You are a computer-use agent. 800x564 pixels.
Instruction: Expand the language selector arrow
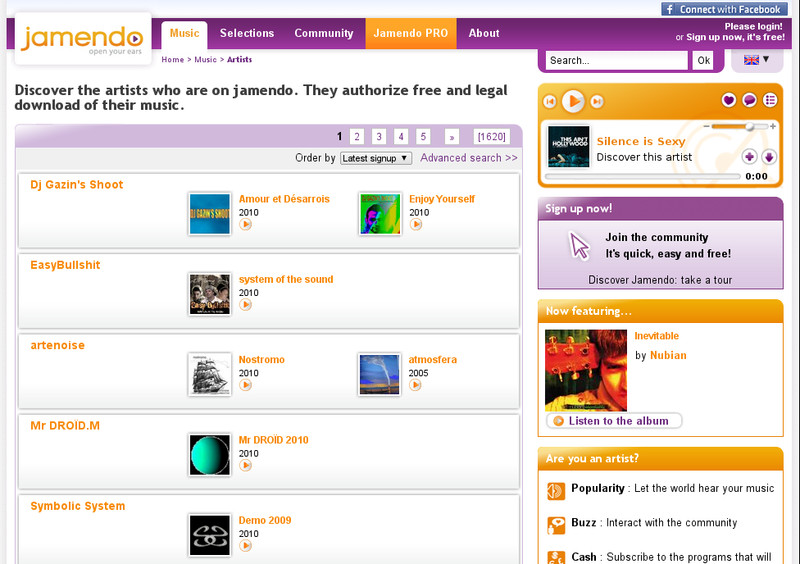coord(766,59)
